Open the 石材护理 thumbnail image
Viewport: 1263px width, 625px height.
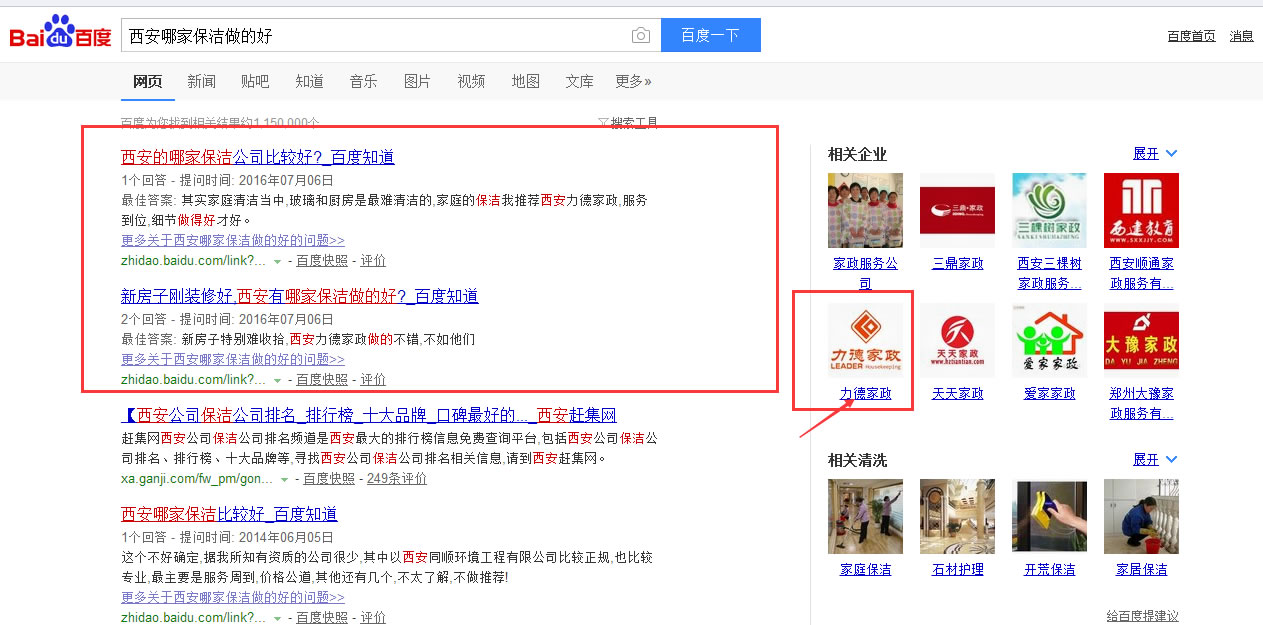[x=957, y=516]
